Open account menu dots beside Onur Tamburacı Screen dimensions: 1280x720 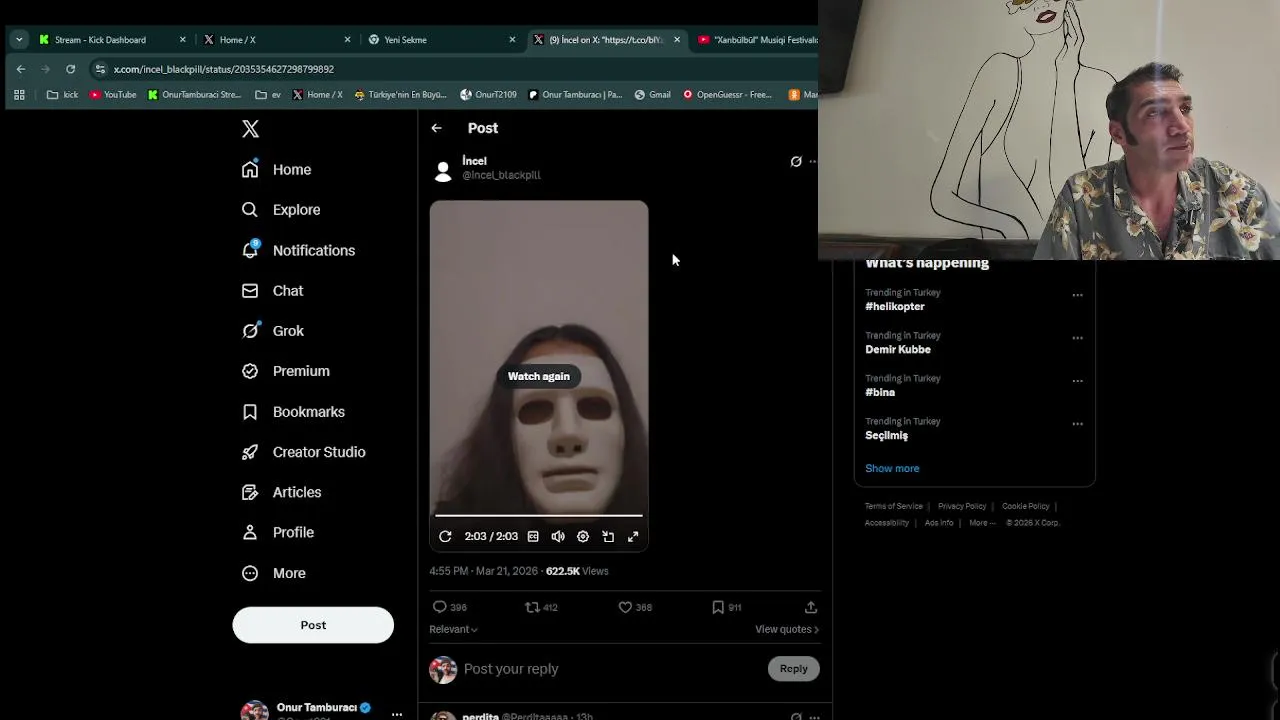(x=397, y=714)
